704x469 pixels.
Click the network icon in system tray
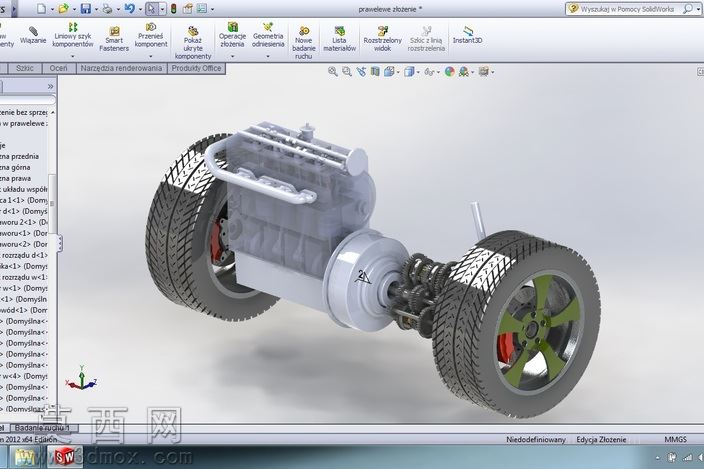click(686, 458)
